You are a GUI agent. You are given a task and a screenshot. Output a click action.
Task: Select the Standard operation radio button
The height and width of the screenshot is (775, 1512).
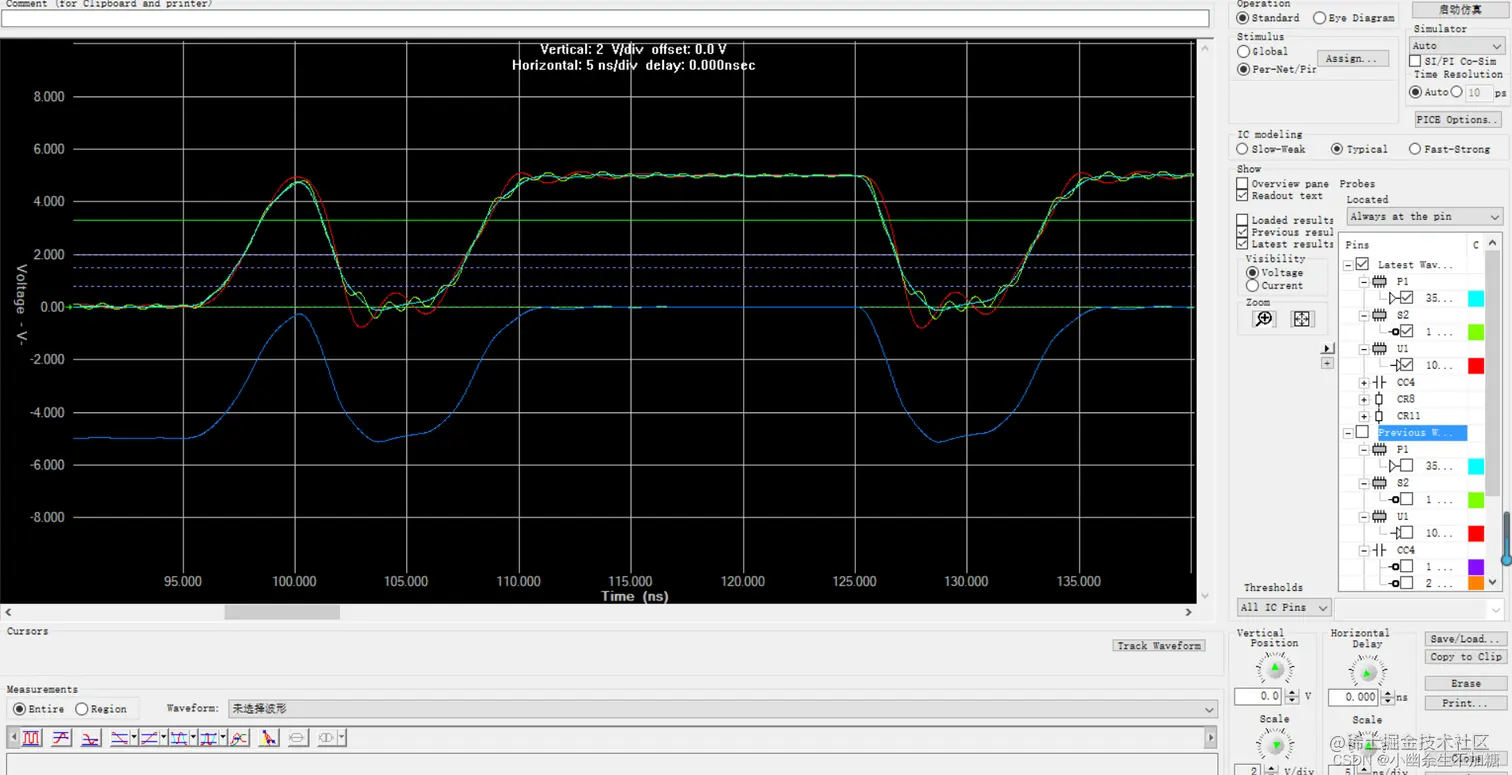click(x=1243, y=18)
